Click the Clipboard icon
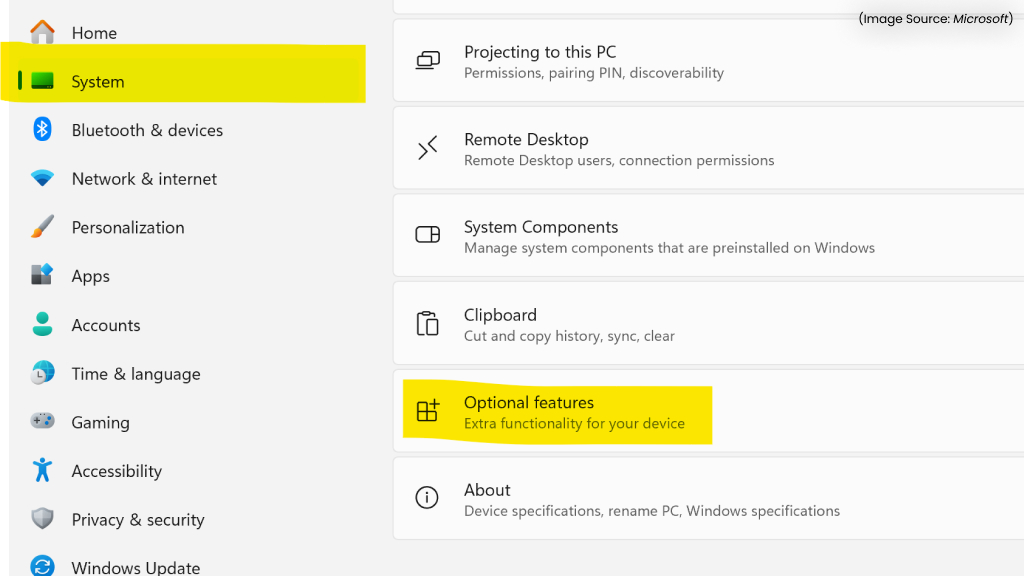1024x576 pixels. pos(427,324)
